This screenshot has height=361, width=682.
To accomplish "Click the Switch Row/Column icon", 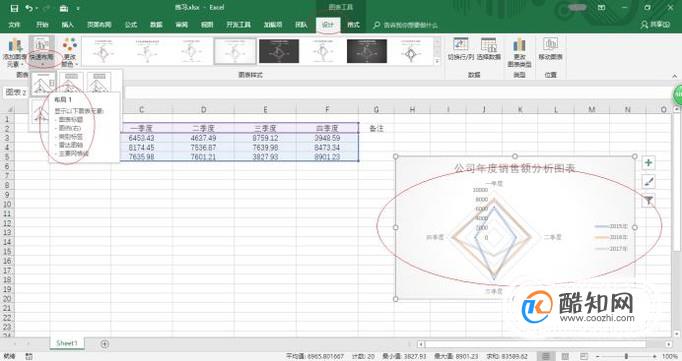I will pyautogui.click(x=461, y=49).
